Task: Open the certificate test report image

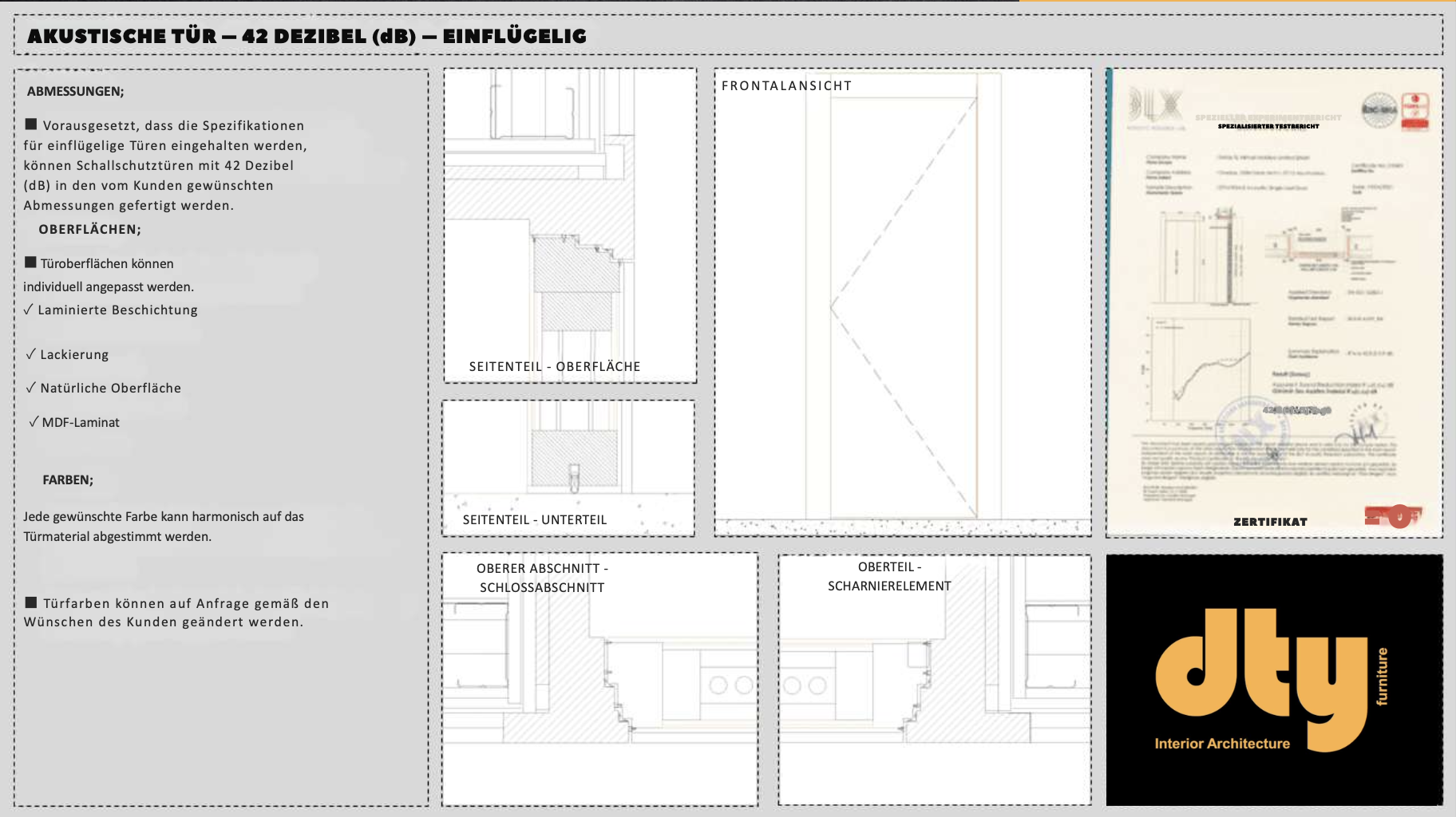Action: point(1274,302)
